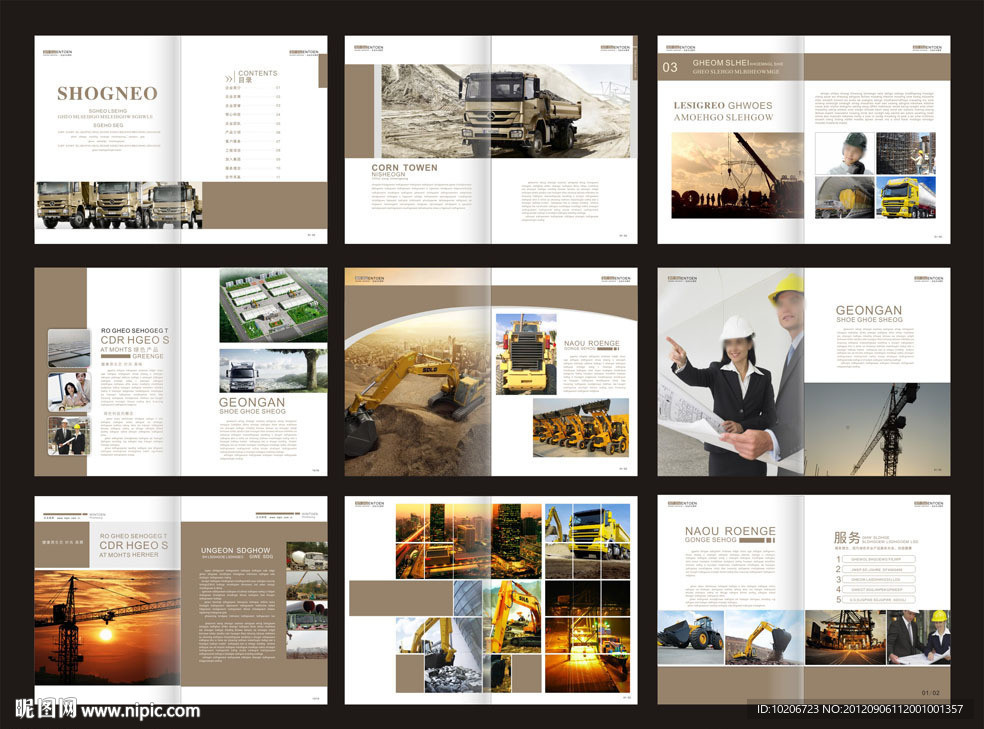The height and width of the screenshot is (729, 984).
Task: Click the GHEOM SLHEI banner title
Action: pos(720,63)
